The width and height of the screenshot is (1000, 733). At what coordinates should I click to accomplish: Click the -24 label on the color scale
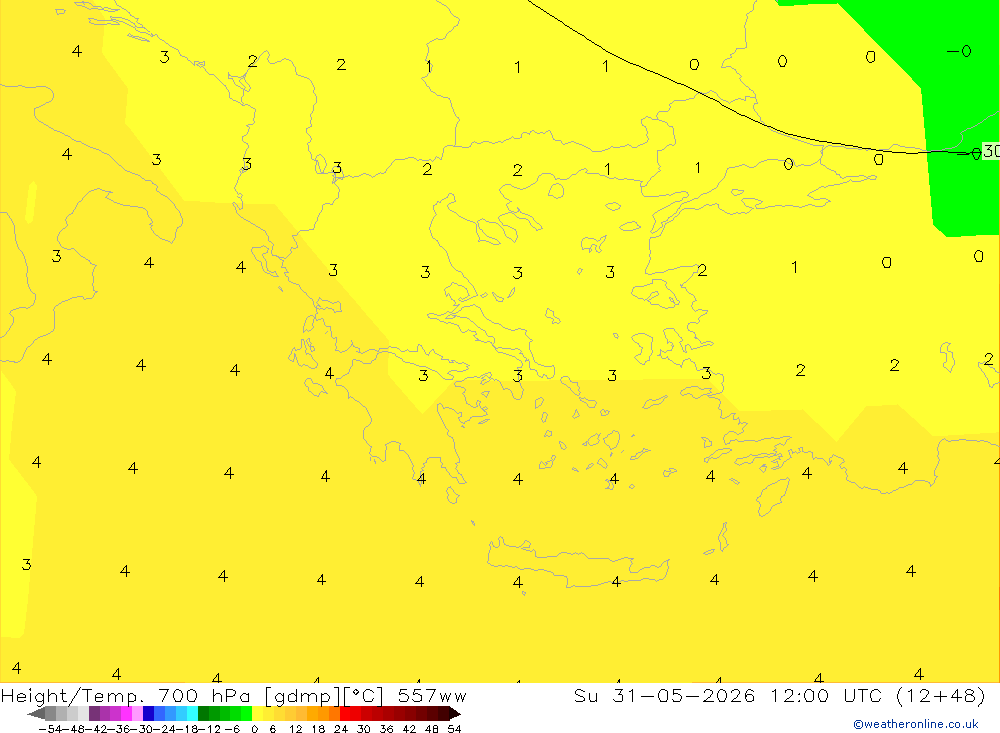[x=164, y=729]
